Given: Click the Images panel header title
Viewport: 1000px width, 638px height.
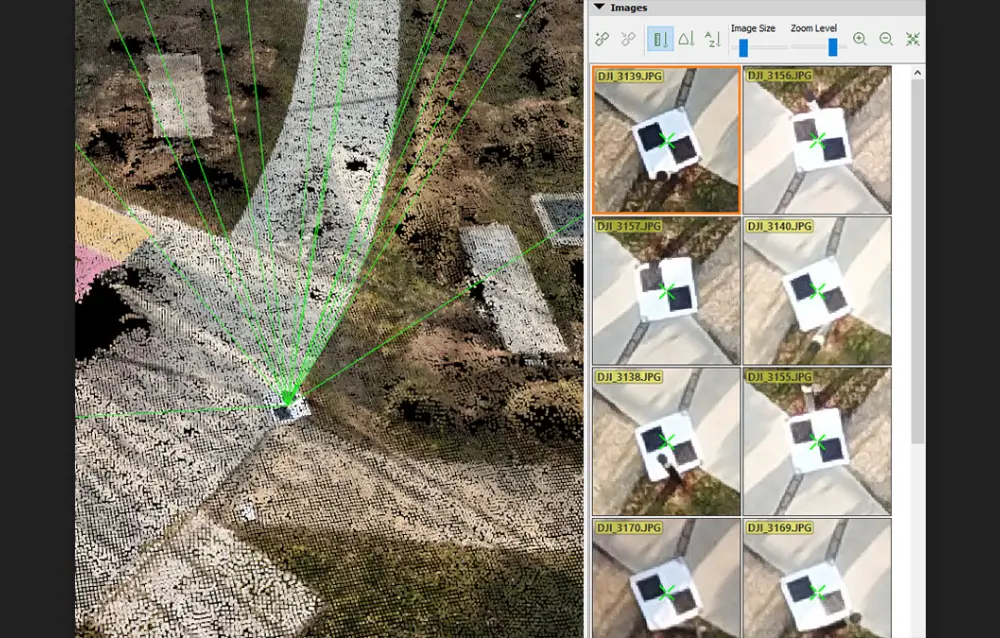Looking at the screenshot, I should click(x=628, y=8).
